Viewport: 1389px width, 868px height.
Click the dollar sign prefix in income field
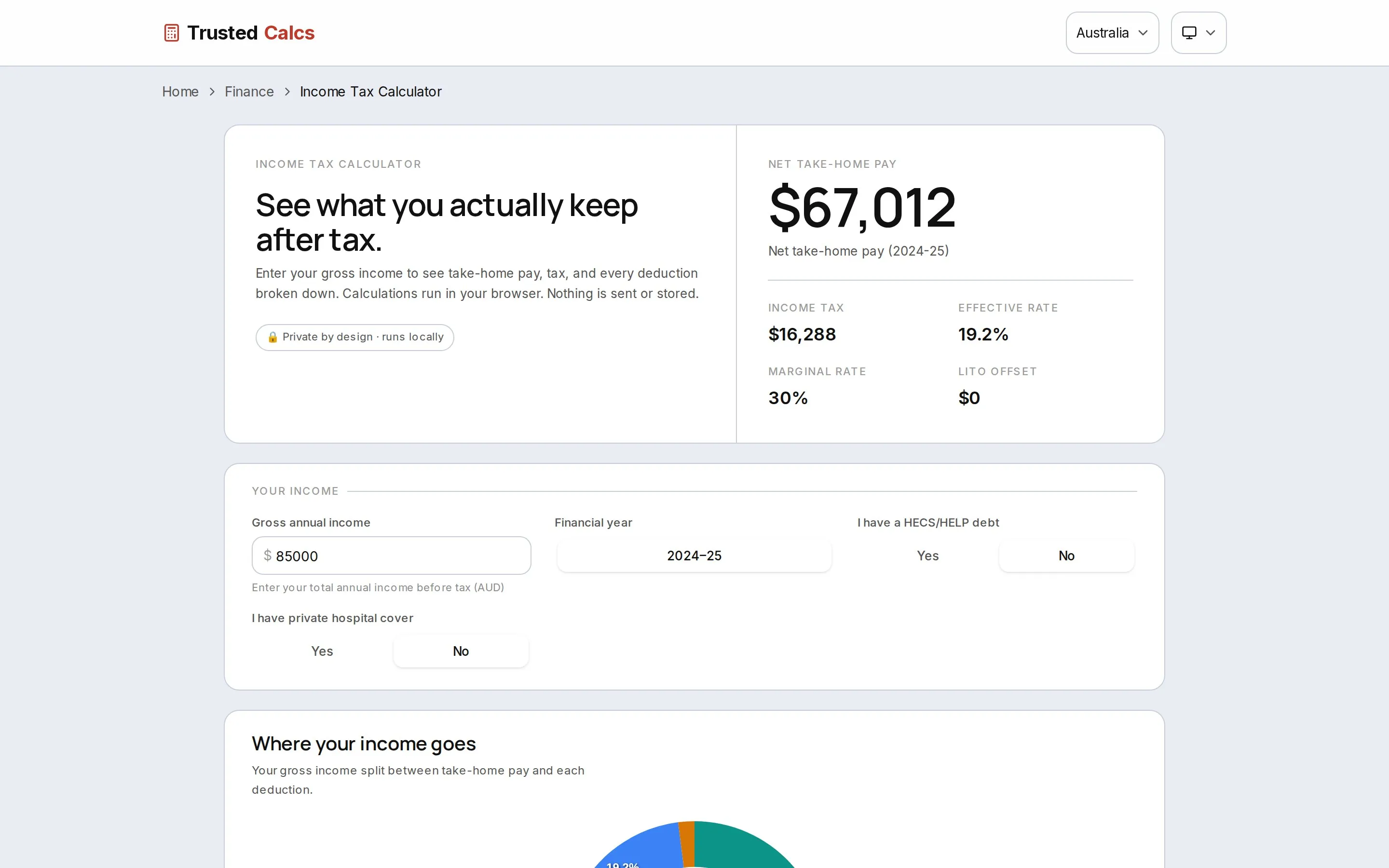point(268,555)
